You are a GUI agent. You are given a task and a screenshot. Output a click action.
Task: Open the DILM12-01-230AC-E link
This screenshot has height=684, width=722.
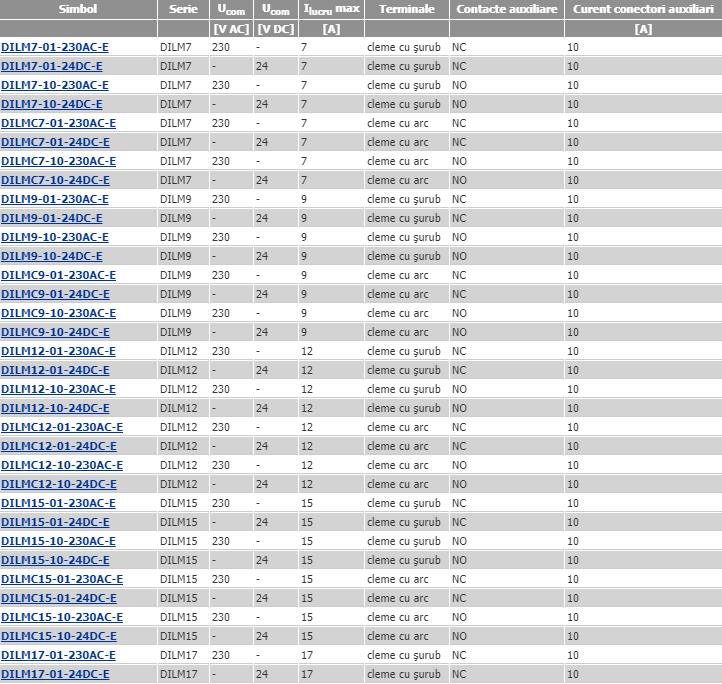pos(58,351)
